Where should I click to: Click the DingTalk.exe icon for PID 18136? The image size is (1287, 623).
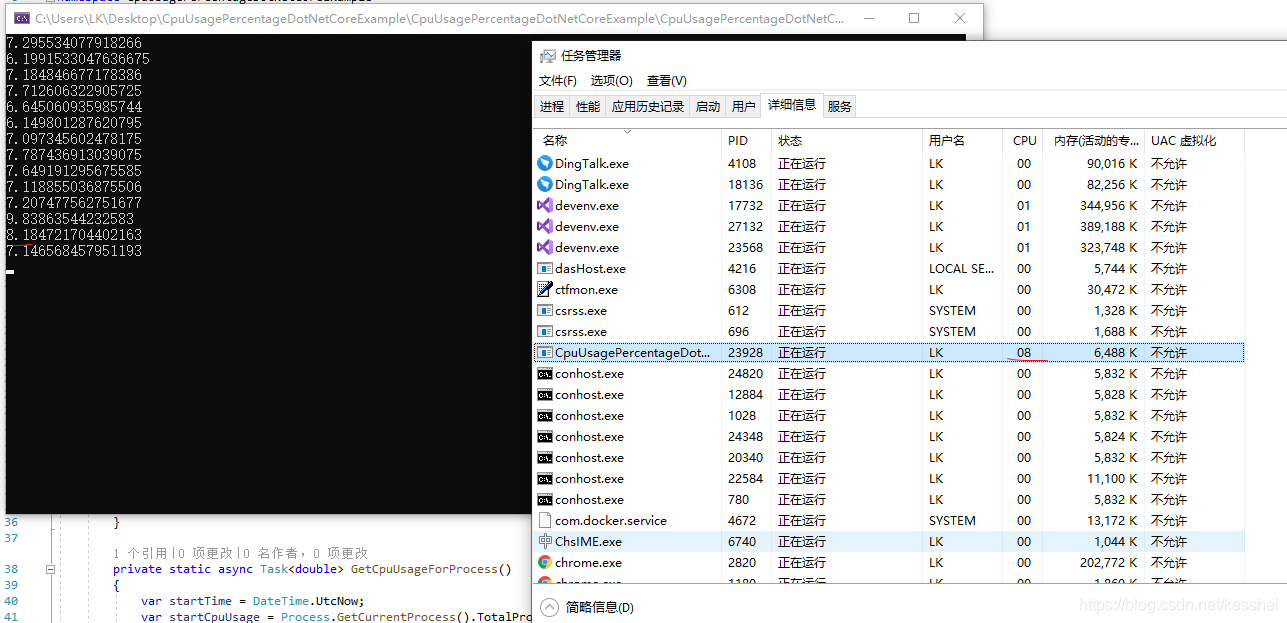545,184
